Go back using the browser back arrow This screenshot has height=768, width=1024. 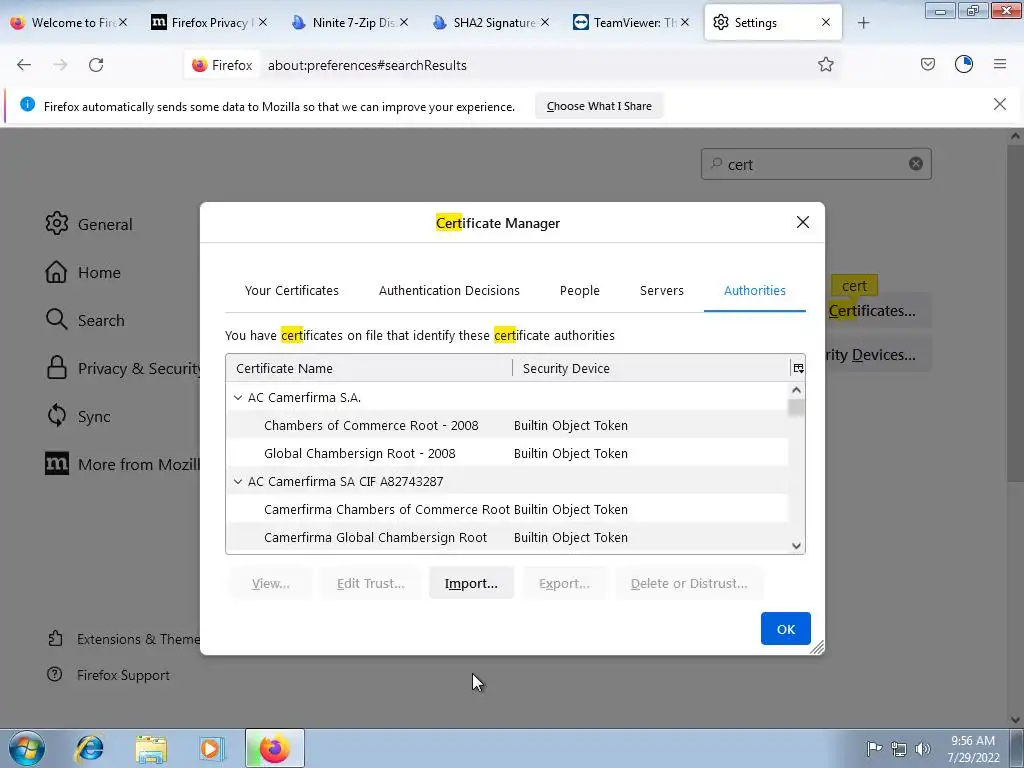tap(24, 65)
